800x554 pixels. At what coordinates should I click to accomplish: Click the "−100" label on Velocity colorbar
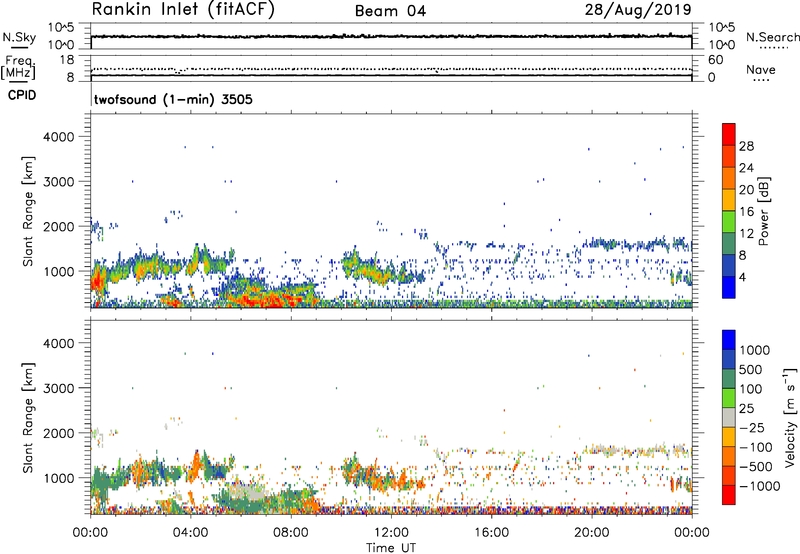[x=756, y=447]
